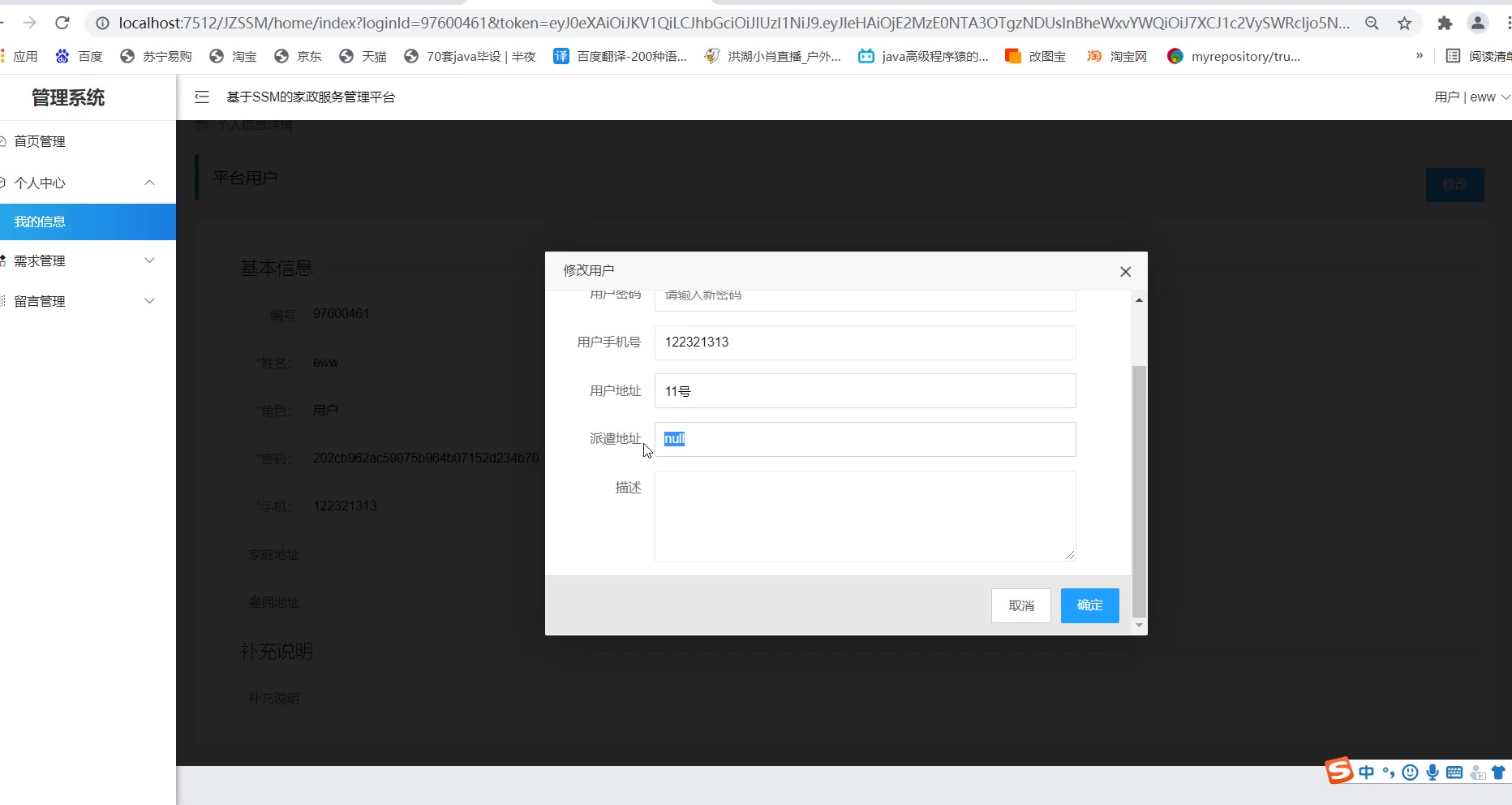Open the myrepository bookmark

tap(1233, 56)
